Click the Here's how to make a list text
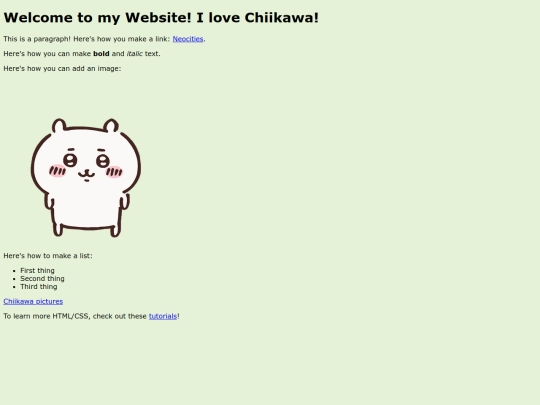Screen dimensions: 540x405 click(48, 256)
